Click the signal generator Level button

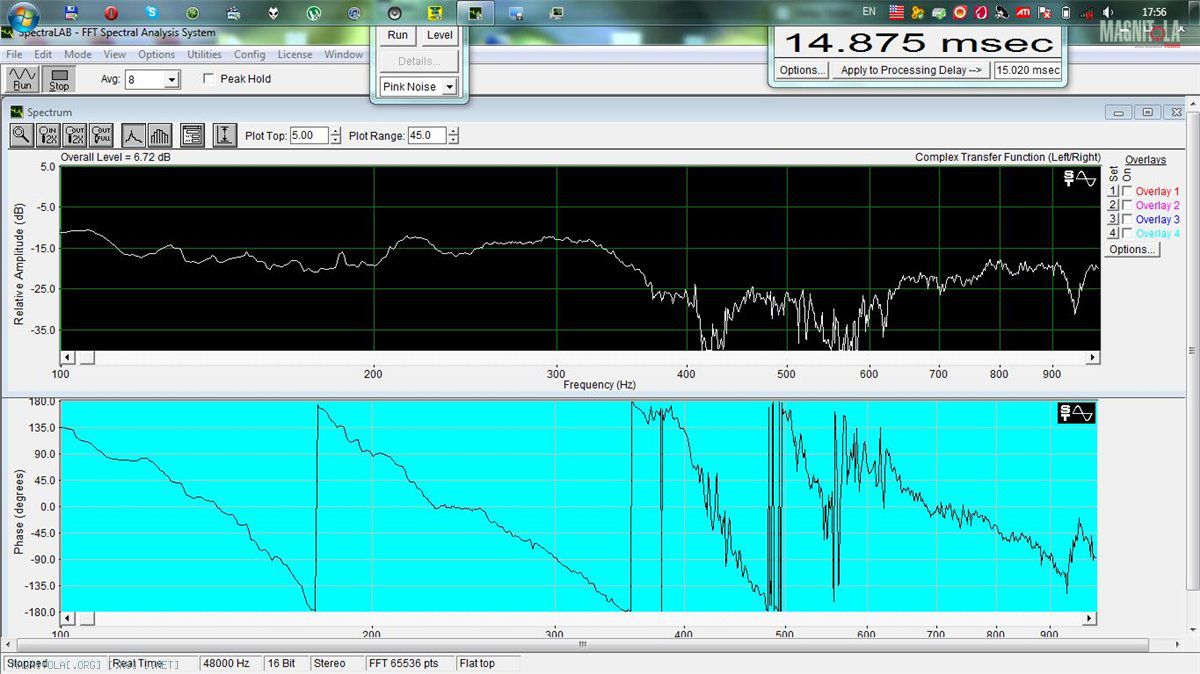coord(440,35)
